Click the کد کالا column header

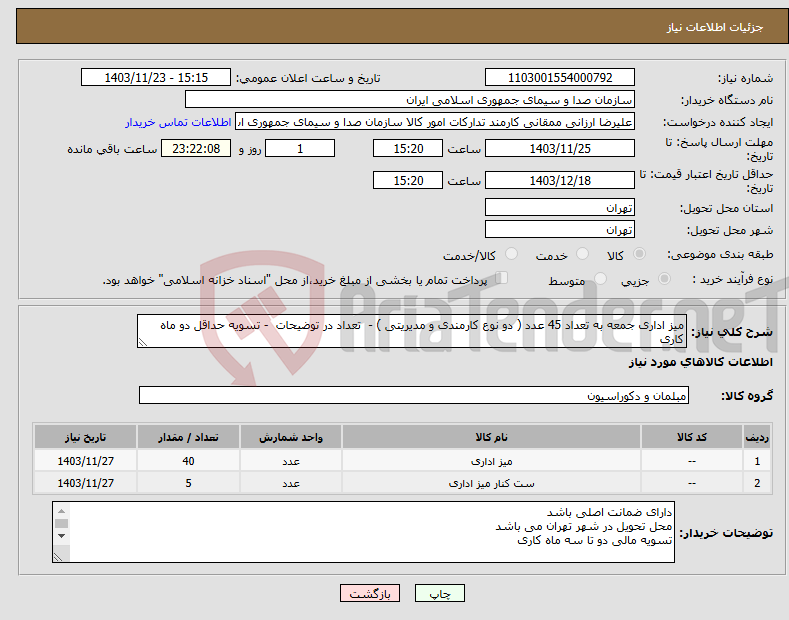pos(692,437)
